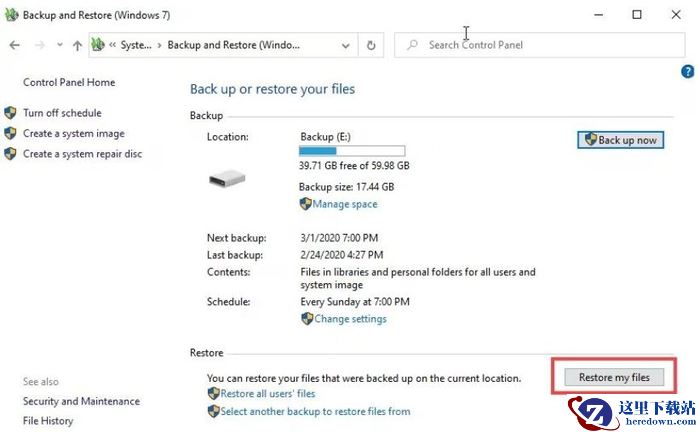Open File History link

click(x=48, y=421)
